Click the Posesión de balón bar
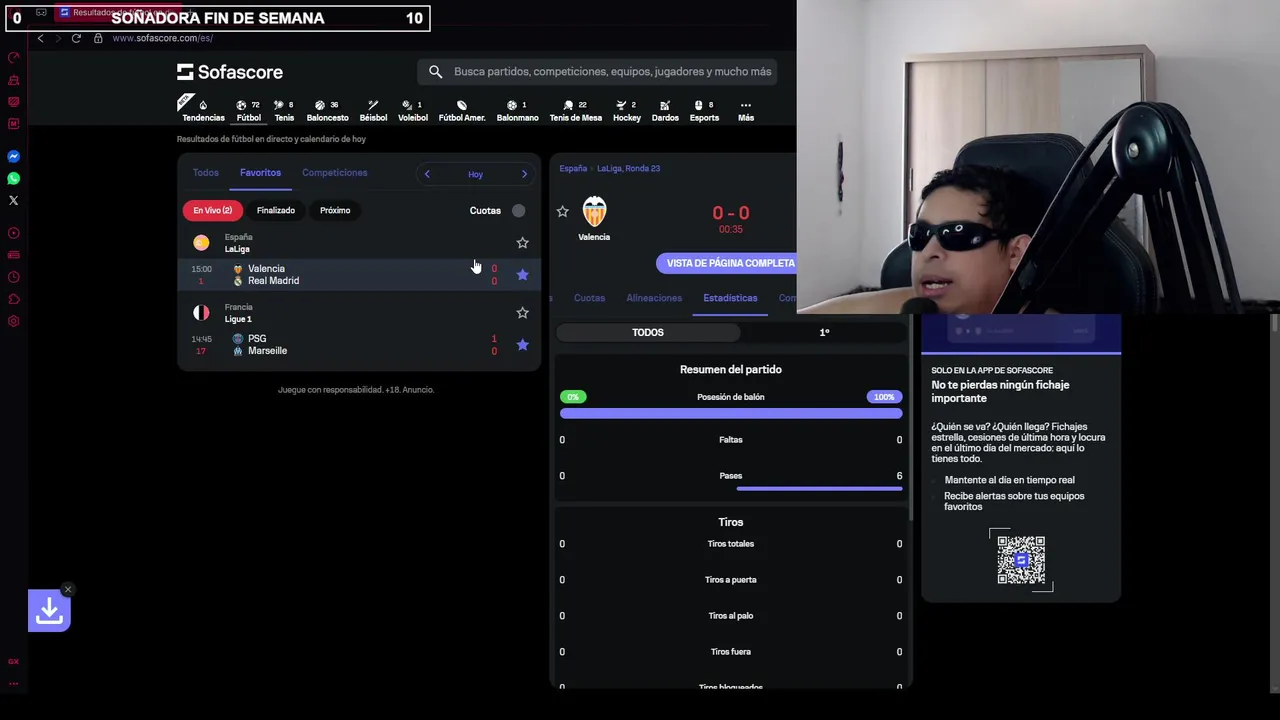1280x720 pixels. click(731, 413)
